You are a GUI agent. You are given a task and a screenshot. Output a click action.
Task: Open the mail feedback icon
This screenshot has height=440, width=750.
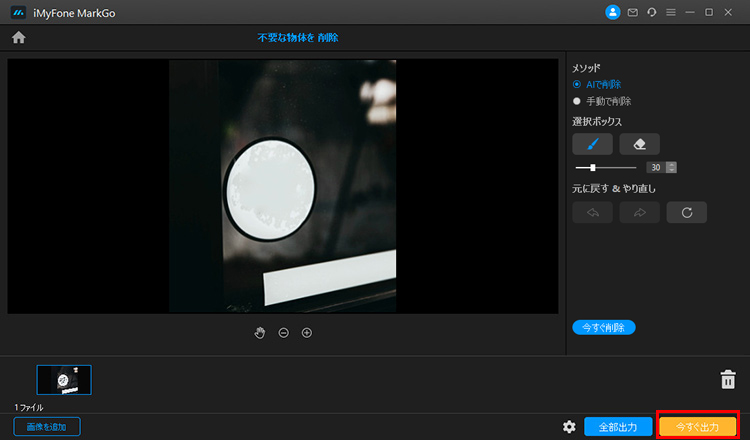pos(632,12)
